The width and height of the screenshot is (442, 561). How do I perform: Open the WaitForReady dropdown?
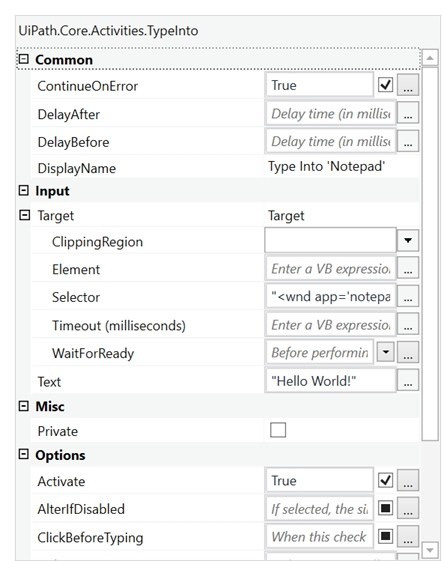[385, 352]
